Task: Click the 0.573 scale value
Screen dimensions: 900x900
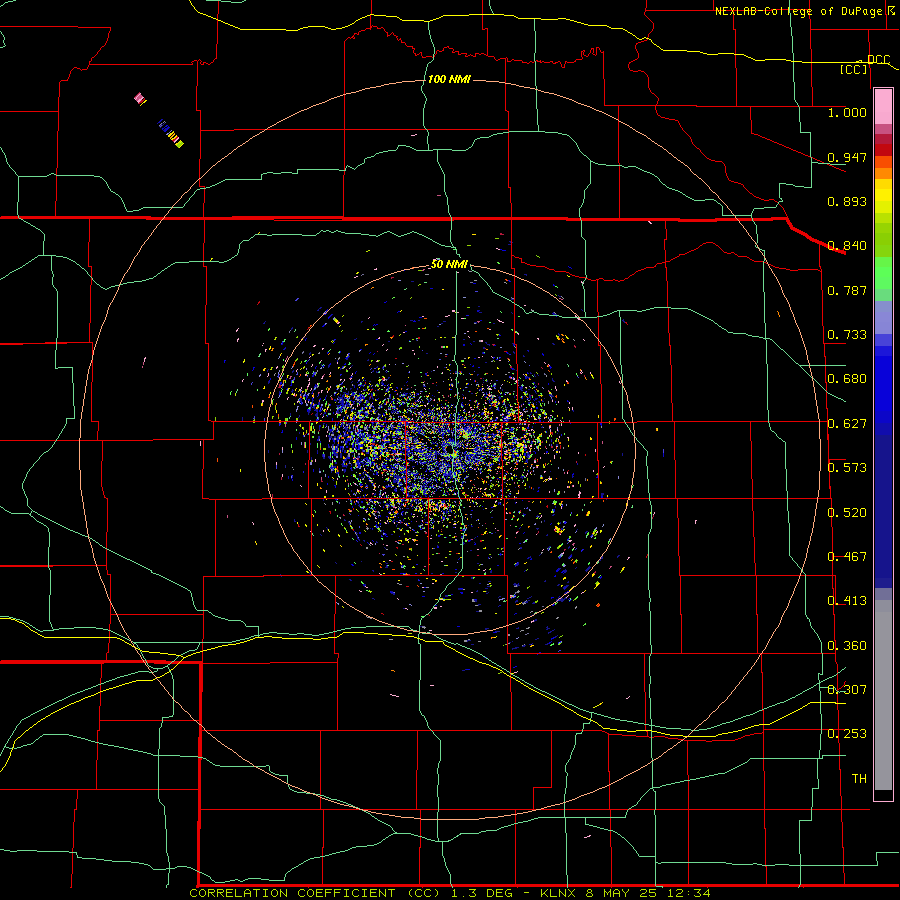Action: coord(847,467)
